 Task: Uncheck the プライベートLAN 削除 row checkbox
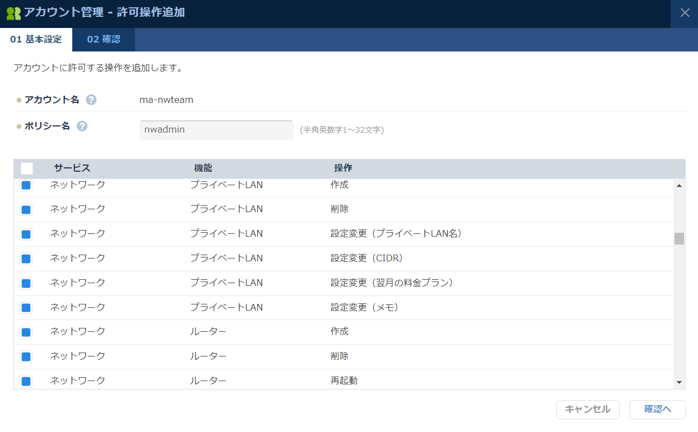coord(27,210)
